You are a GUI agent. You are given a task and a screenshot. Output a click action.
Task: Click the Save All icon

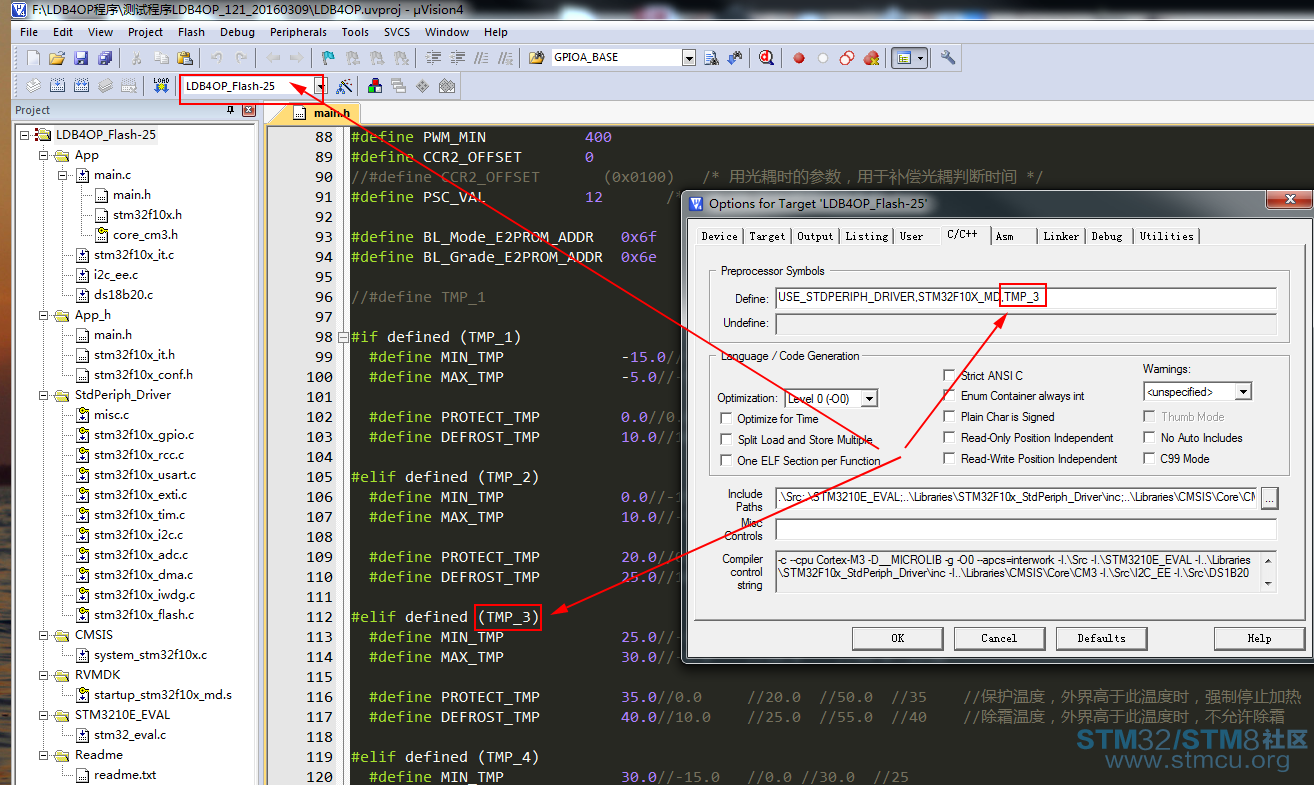(x=105, y=58)
